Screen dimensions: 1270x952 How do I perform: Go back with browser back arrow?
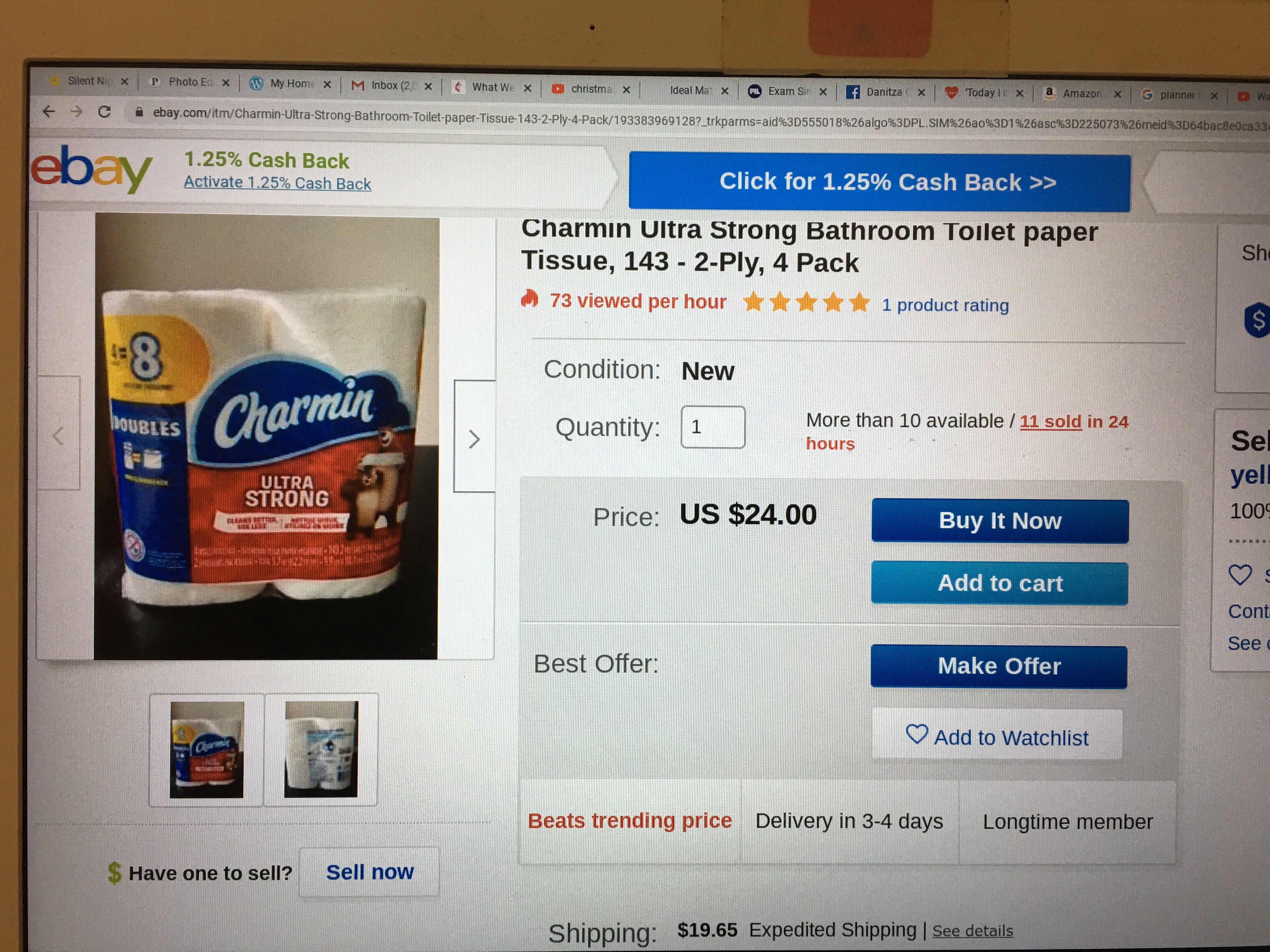click(x=49, y=111)
